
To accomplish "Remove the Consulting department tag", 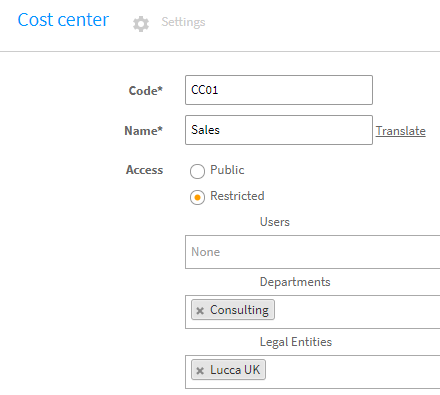I will (200, 311).
